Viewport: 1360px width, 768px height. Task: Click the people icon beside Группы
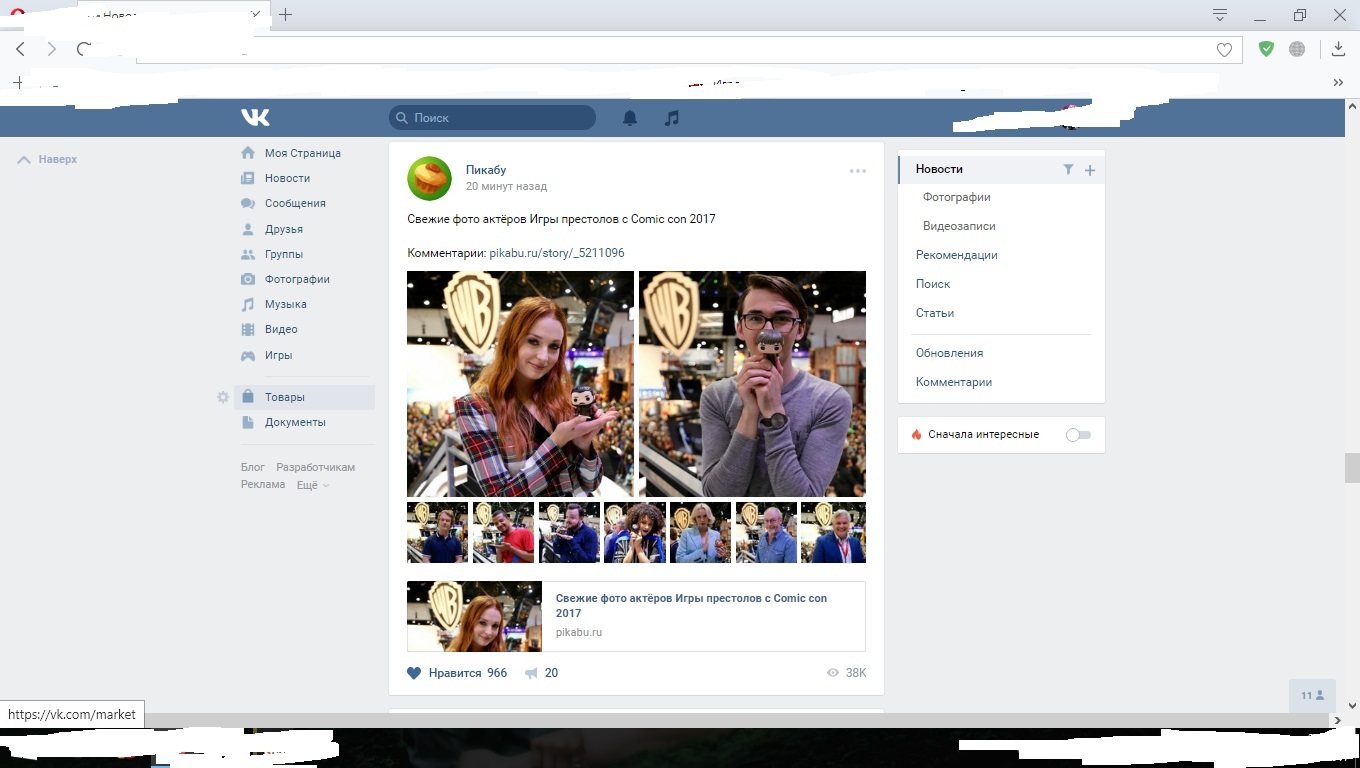tap(248, 254)
